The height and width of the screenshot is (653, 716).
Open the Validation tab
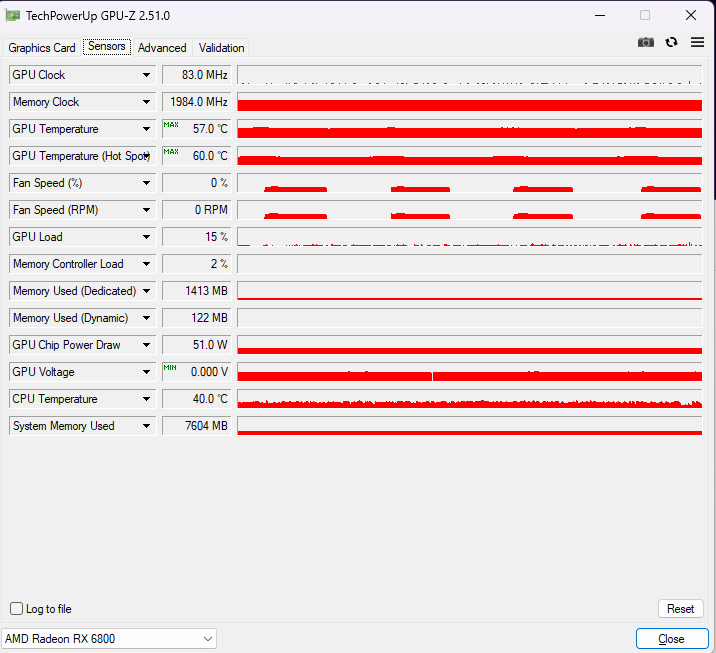tap(221, 47)
